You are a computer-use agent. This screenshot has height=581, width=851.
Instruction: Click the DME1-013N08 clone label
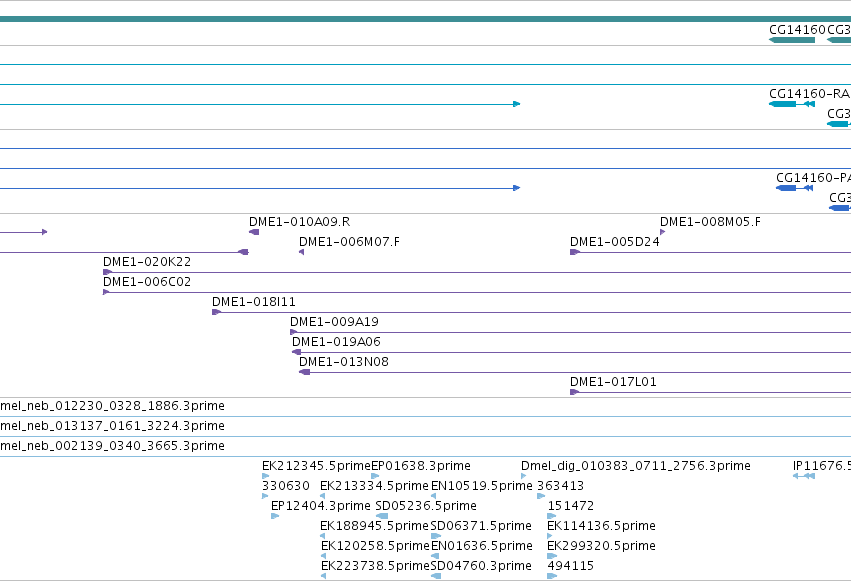coord(344,362)
